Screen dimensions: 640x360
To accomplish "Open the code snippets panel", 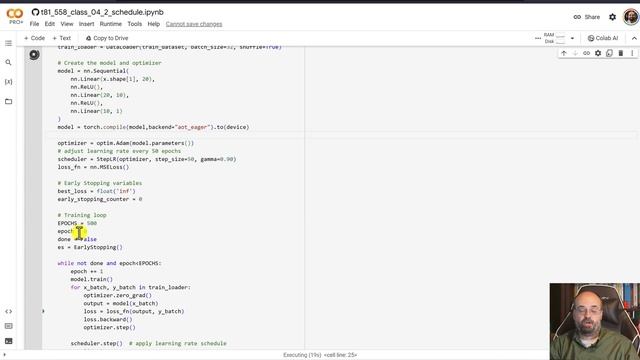I will click(8, 311).
